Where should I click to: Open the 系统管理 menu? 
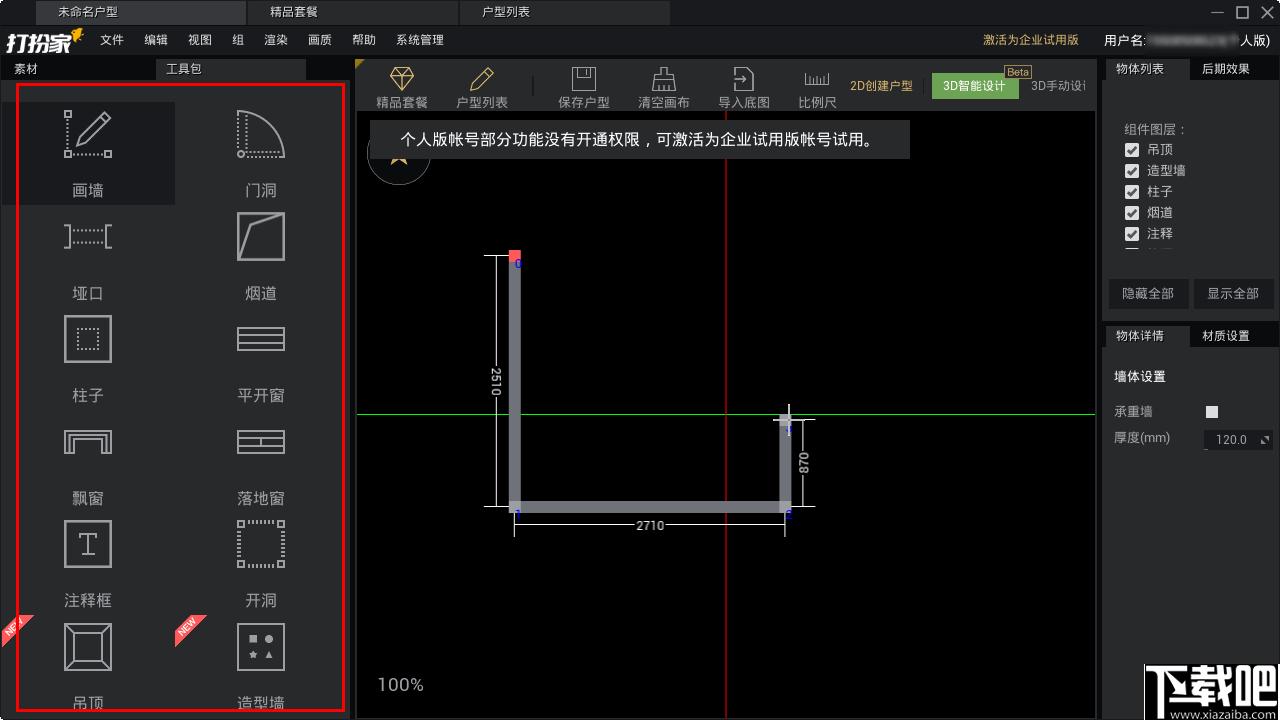click(420, 40)
